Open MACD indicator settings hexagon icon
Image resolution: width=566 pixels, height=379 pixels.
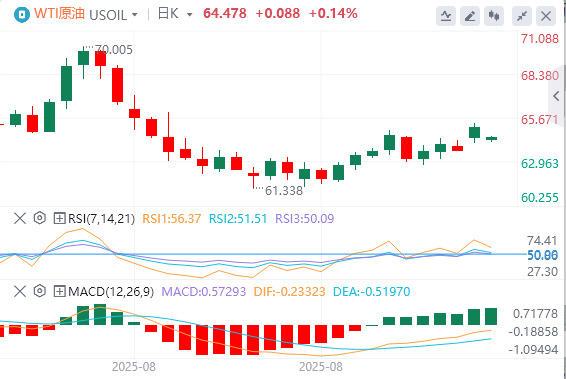point(40,291)
